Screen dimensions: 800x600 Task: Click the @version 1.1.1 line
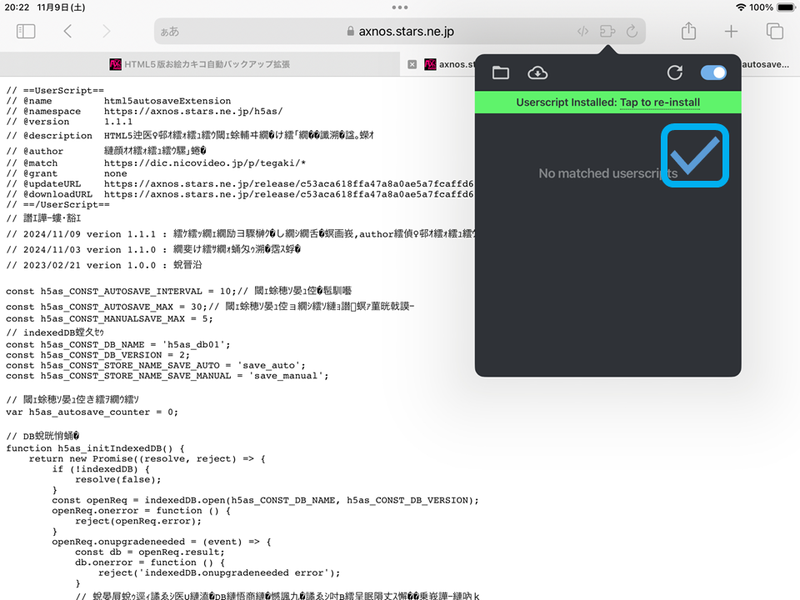click(x=69, y=121)
